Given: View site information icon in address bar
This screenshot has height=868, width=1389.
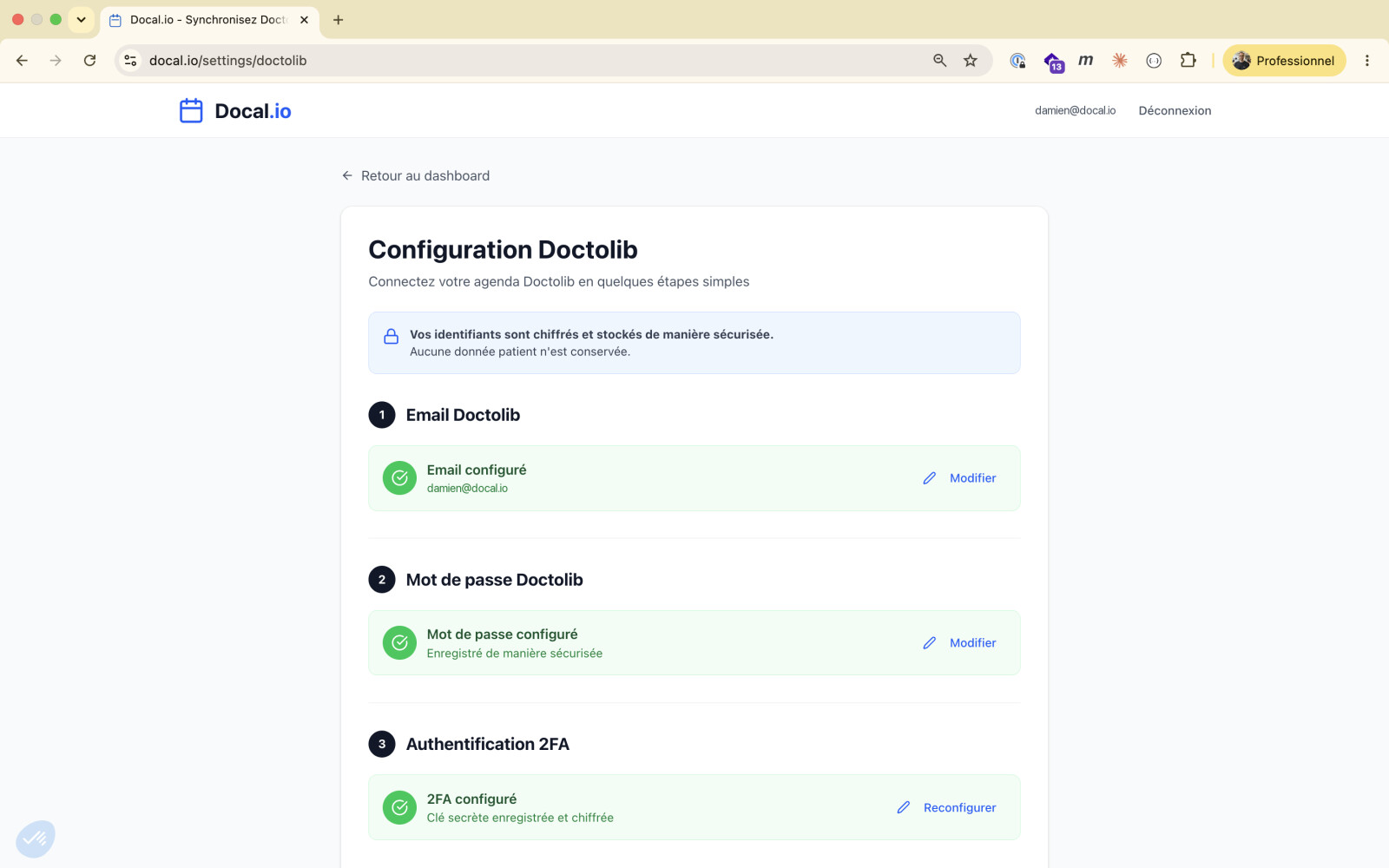Looking at the screenshot, I should [x=130, y=61].
